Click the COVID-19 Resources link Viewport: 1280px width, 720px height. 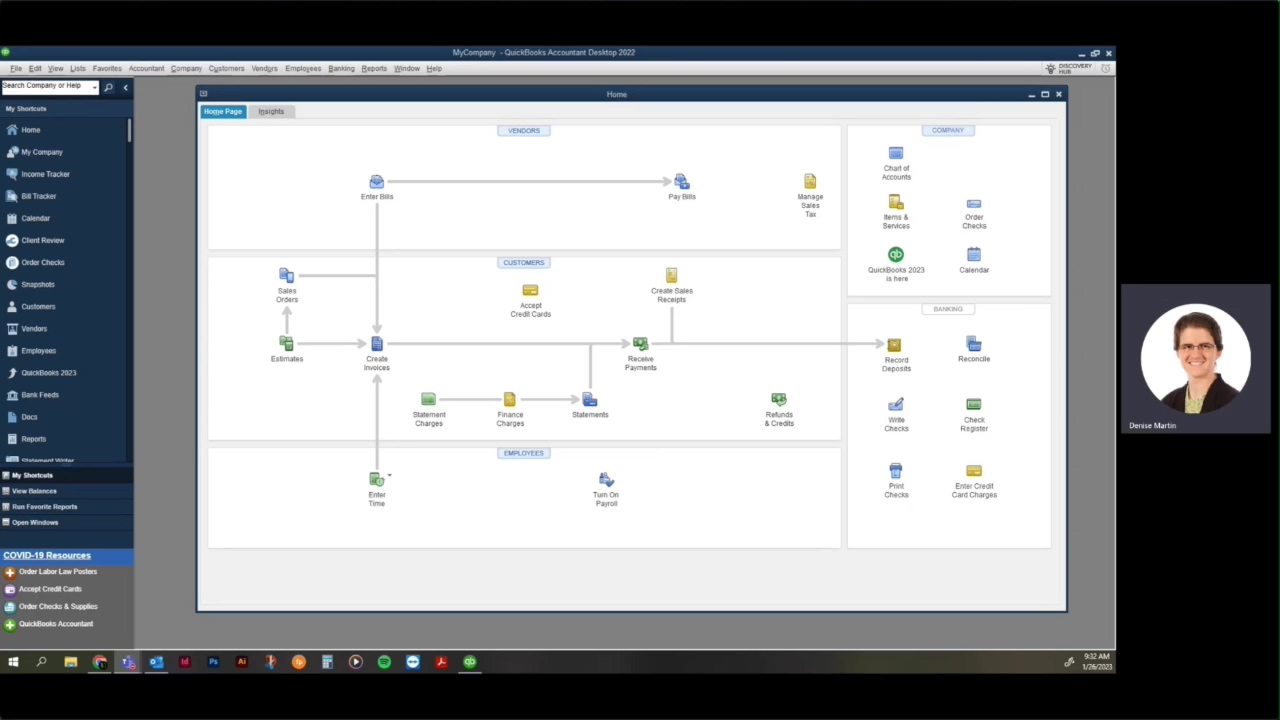(47, 555)
